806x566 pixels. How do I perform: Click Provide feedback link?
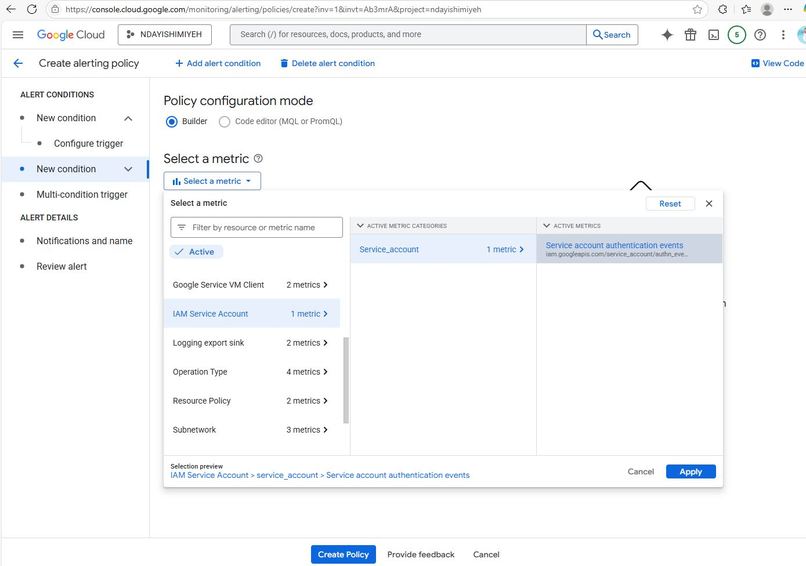(x=420, y=555)
